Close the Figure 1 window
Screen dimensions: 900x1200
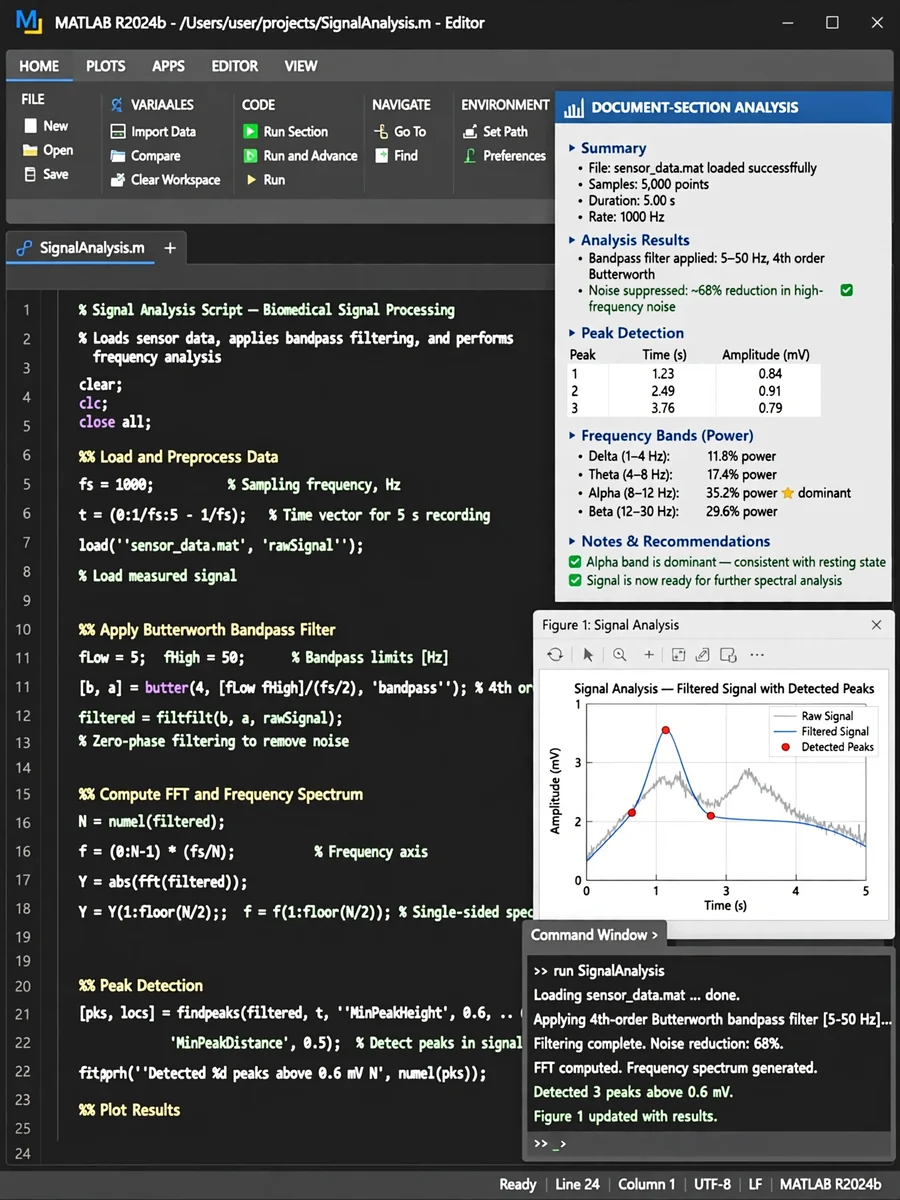pos(876,625)
